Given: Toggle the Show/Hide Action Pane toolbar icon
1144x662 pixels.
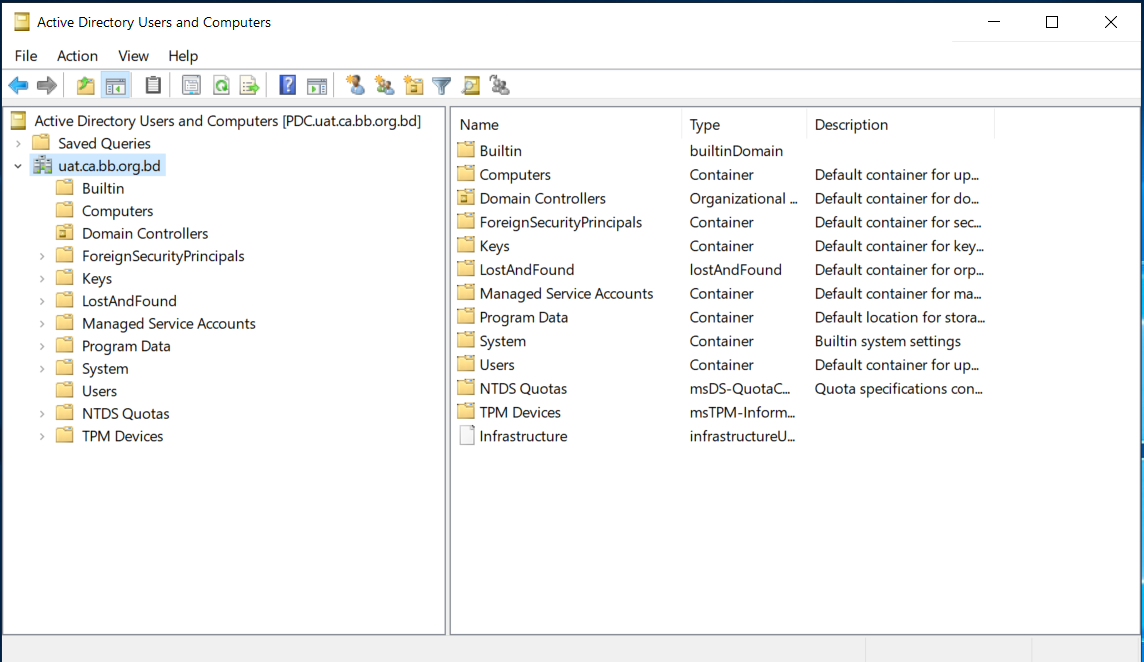Looking at the screenshot, I should 317,85.
